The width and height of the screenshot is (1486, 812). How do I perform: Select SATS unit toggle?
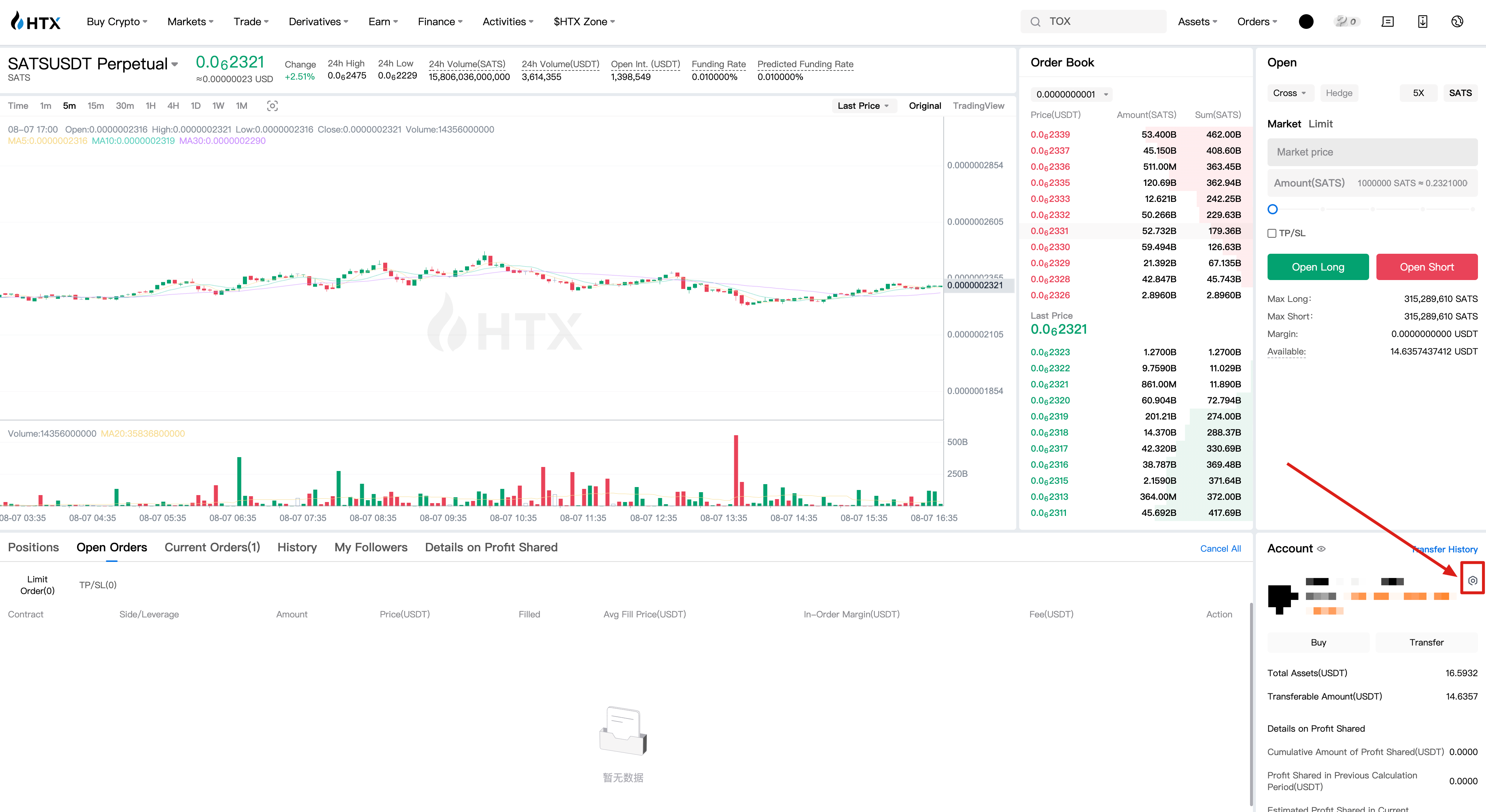(1460, 93)
